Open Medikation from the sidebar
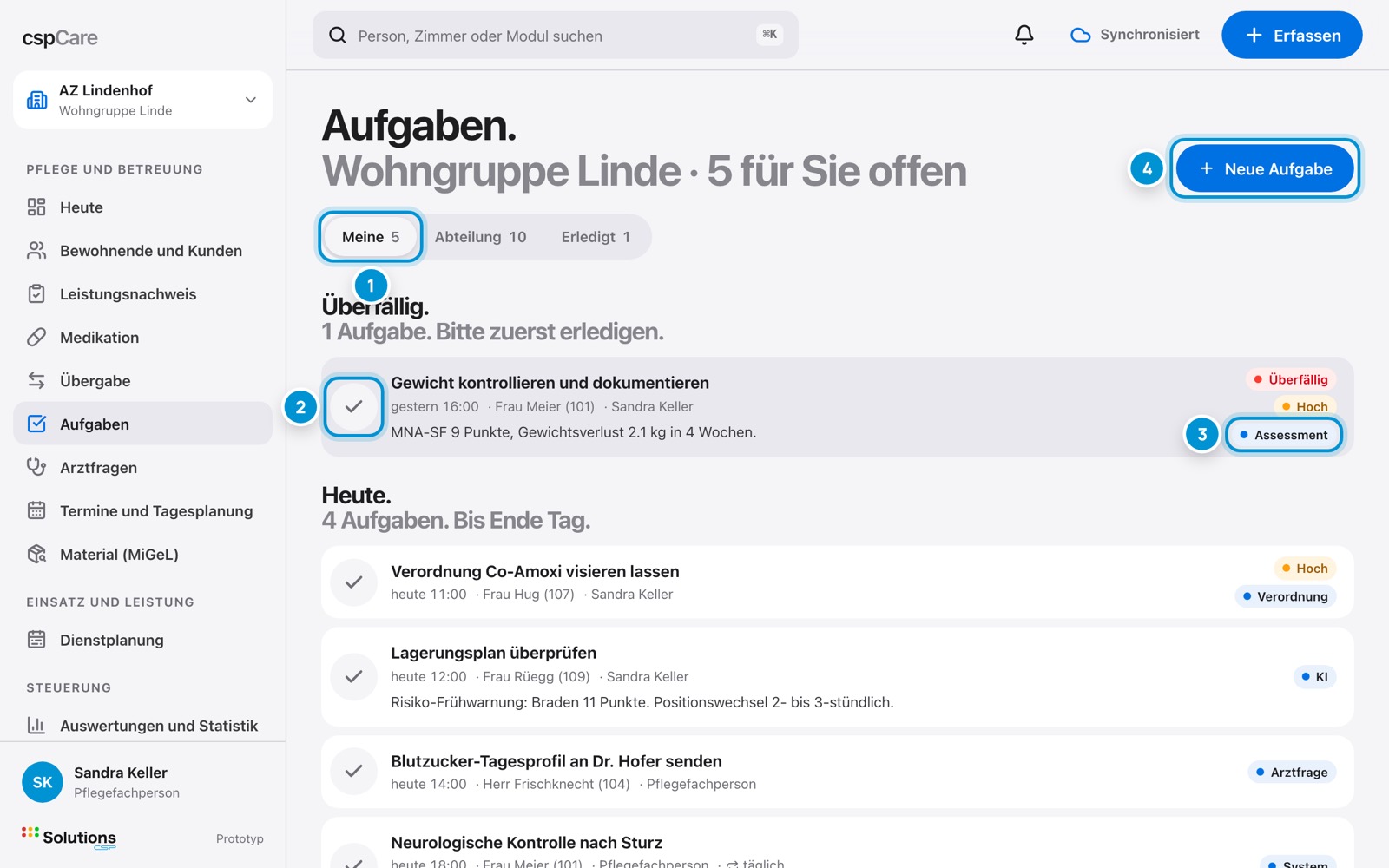The width and height of the screenshot is (1389, 868). [142, 337]
